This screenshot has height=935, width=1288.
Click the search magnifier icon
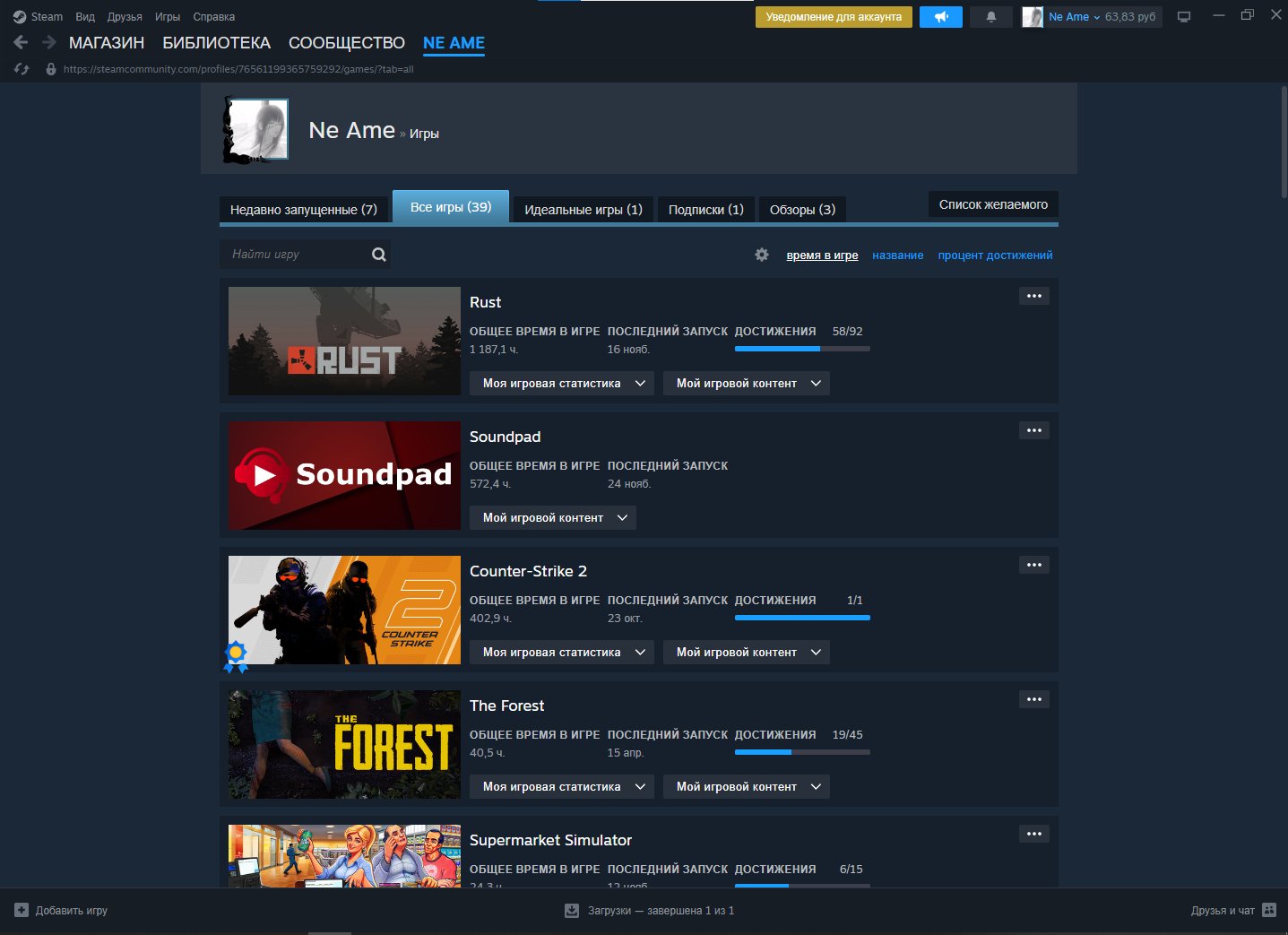pyautogui.click(x=379, y=255)
